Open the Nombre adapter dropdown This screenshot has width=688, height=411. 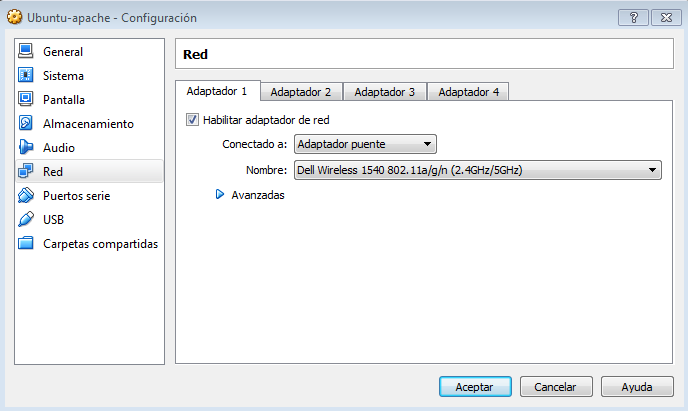coord(478,170)
